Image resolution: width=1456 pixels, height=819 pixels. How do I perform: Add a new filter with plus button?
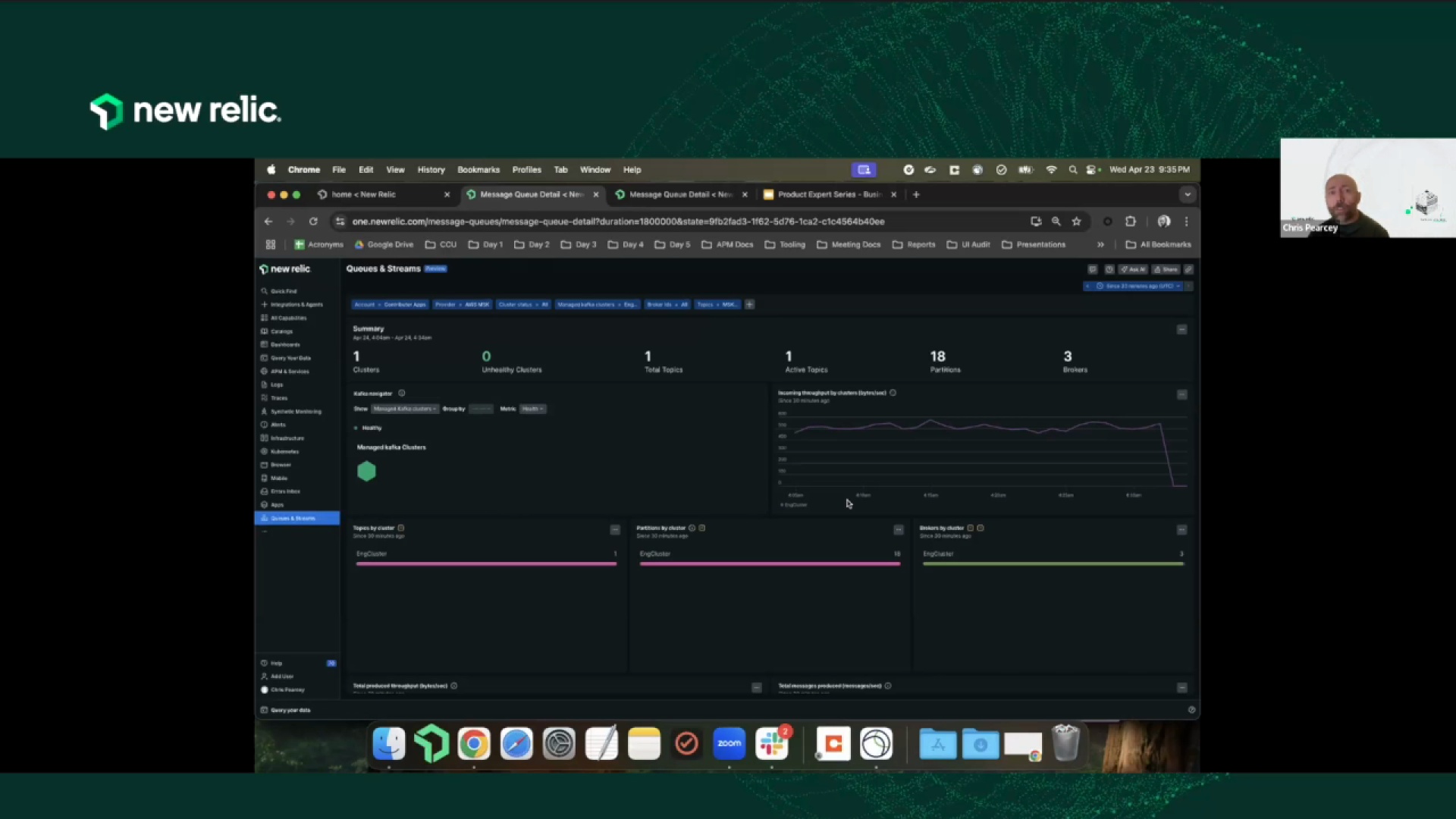coord(749,305)
